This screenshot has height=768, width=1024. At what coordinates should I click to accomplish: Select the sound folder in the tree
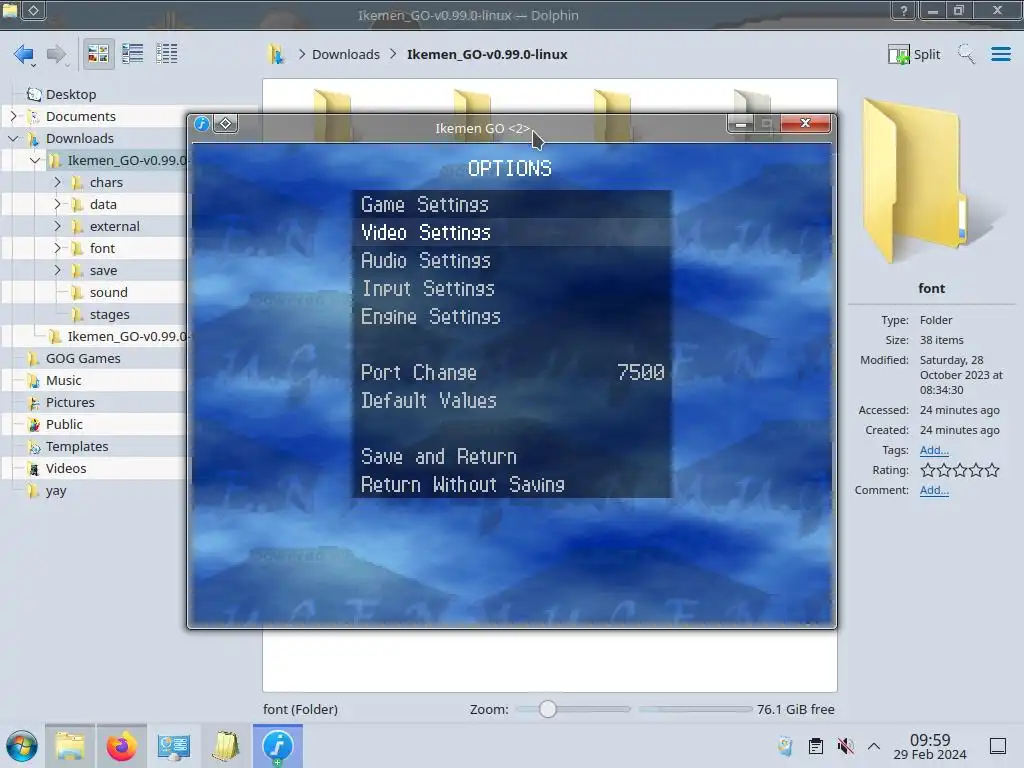click(x=108, y=293)
